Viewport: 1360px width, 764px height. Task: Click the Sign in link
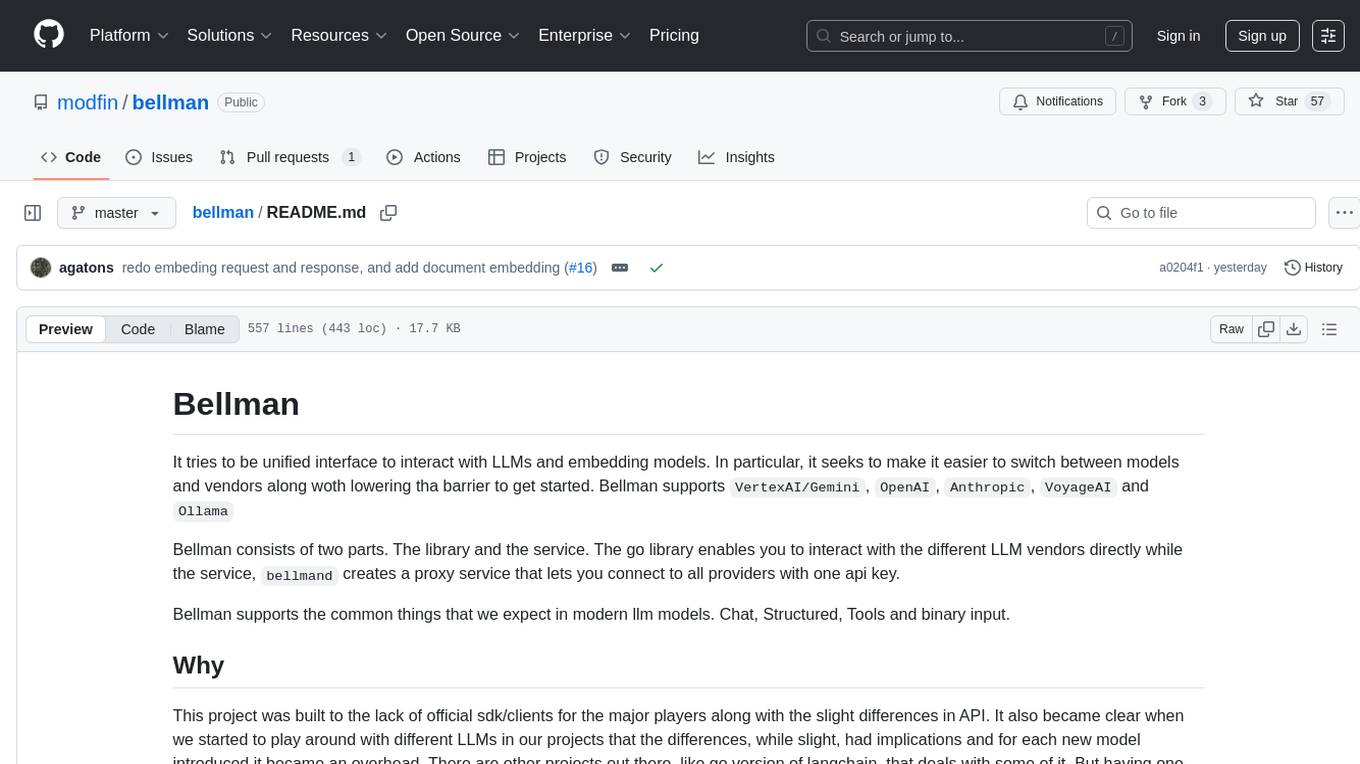click(1178, 36)
